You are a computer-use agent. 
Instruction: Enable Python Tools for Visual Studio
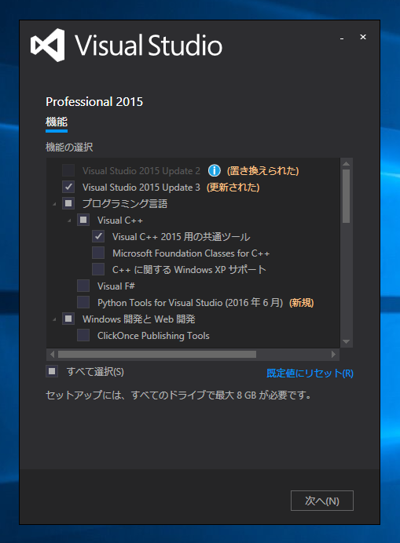[83, 302]
